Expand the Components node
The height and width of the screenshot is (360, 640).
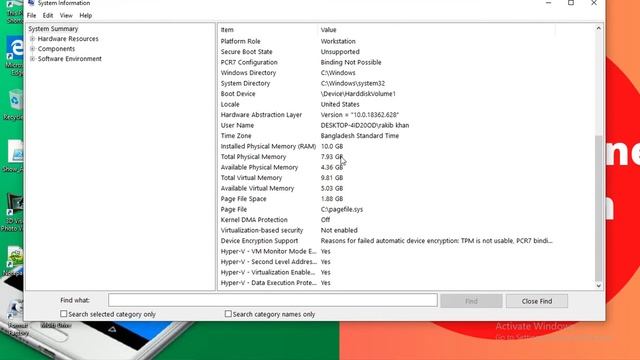pyautogui.click(x=33, y=49)
